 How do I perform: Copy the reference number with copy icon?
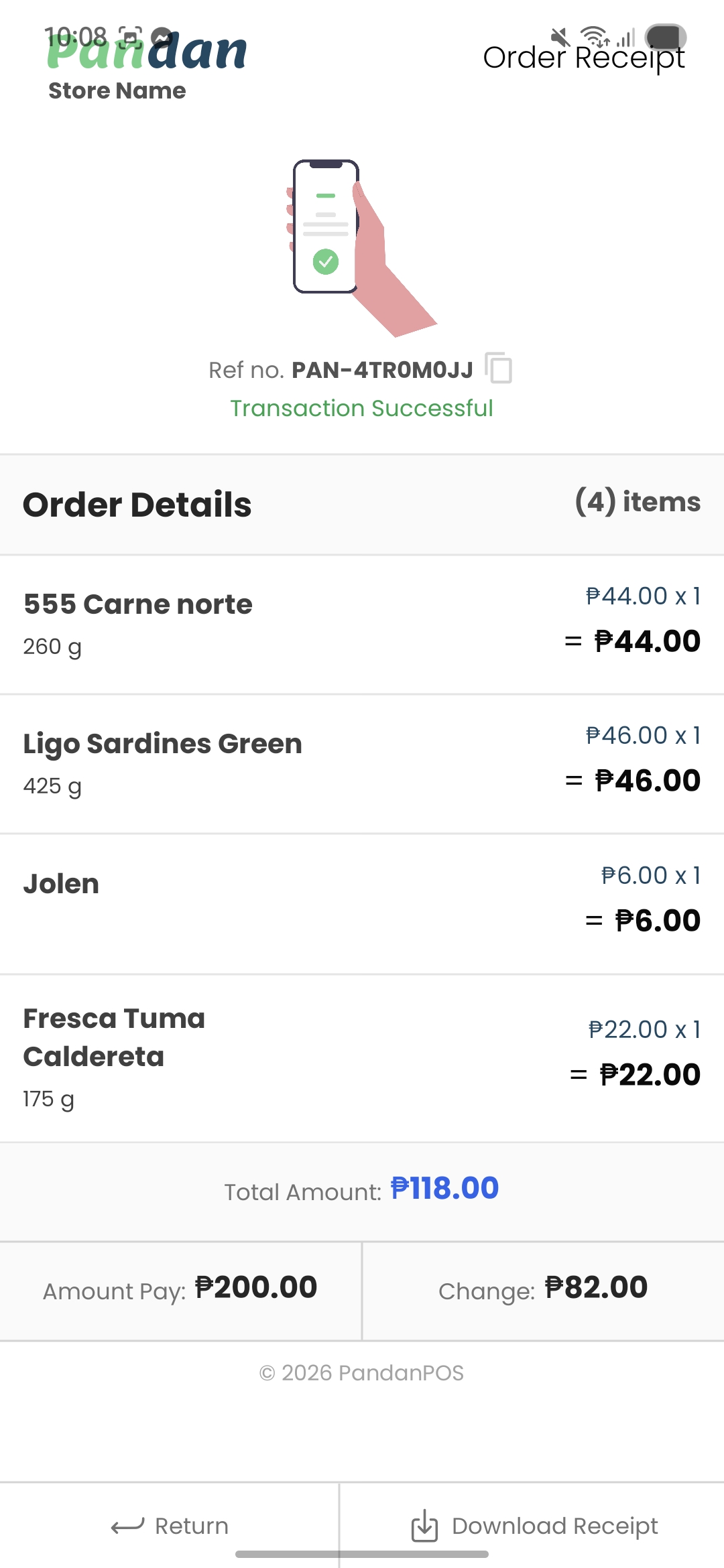[x=499, y=369]
